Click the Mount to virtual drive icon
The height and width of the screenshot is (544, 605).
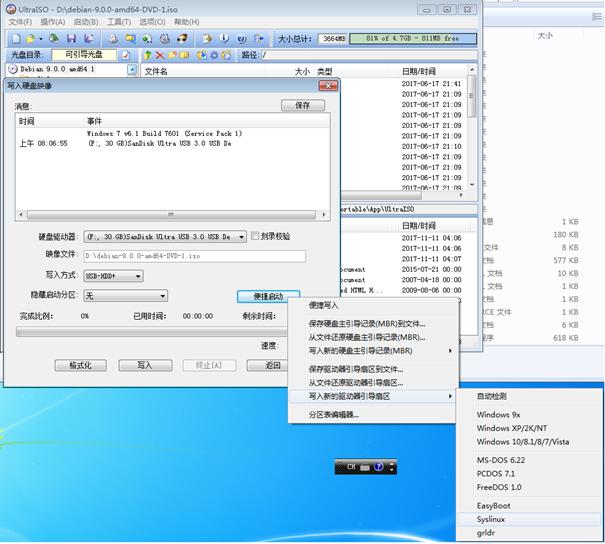(x=165, y=39)
